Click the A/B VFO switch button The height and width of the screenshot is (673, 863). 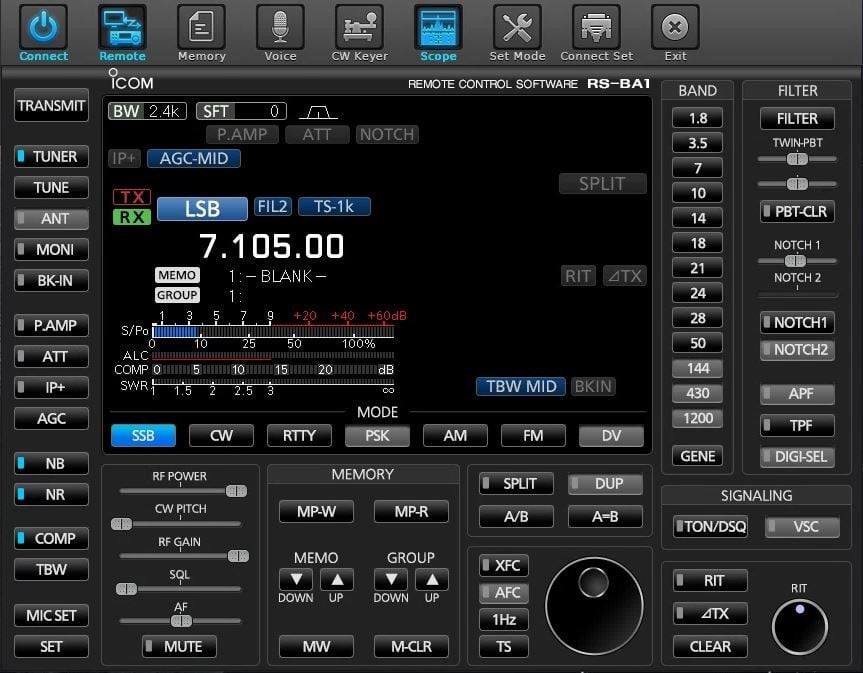click(516, 517)
